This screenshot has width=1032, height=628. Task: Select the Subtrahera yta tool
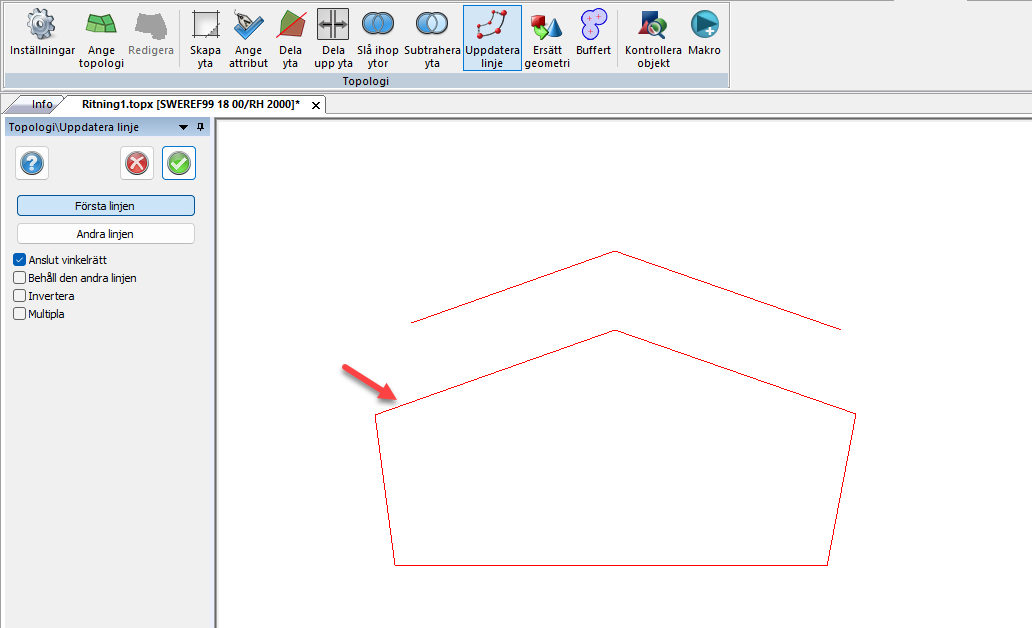pyautogui.click(x=432, y=40)
